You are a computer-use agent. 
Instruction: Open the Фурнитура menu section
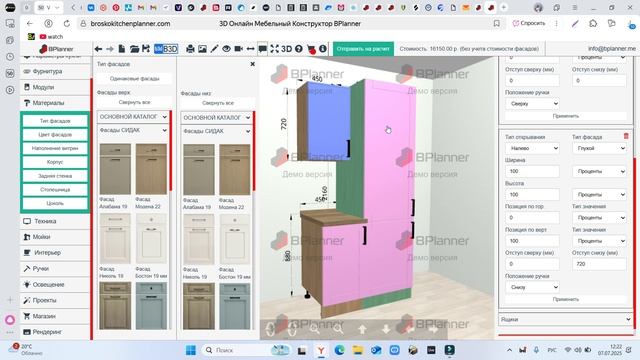(x=55, y=71)
